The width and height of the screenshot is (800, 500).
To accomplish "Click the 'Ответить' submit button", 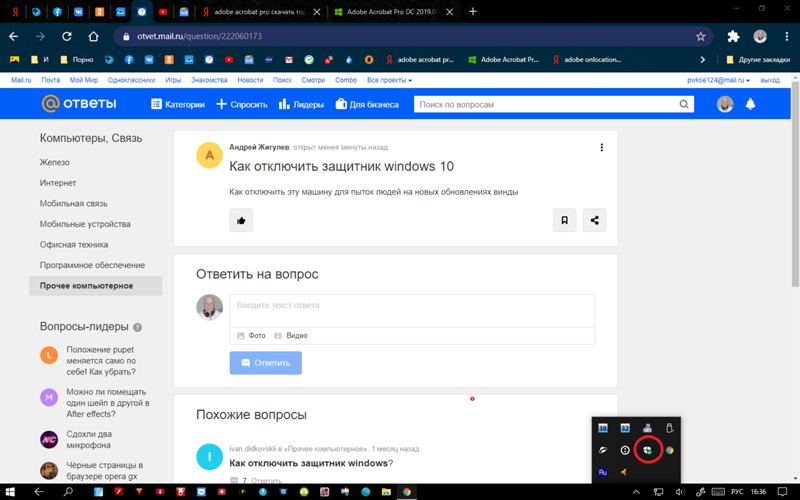I will point(265,363).
